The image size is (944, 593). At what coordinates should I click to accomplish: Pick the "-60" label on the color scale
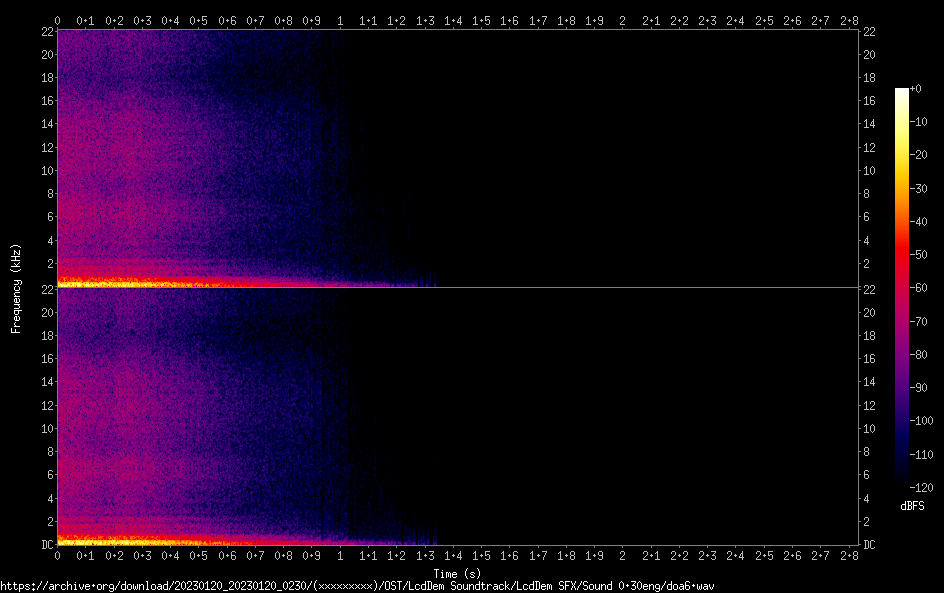click(919, 288)
